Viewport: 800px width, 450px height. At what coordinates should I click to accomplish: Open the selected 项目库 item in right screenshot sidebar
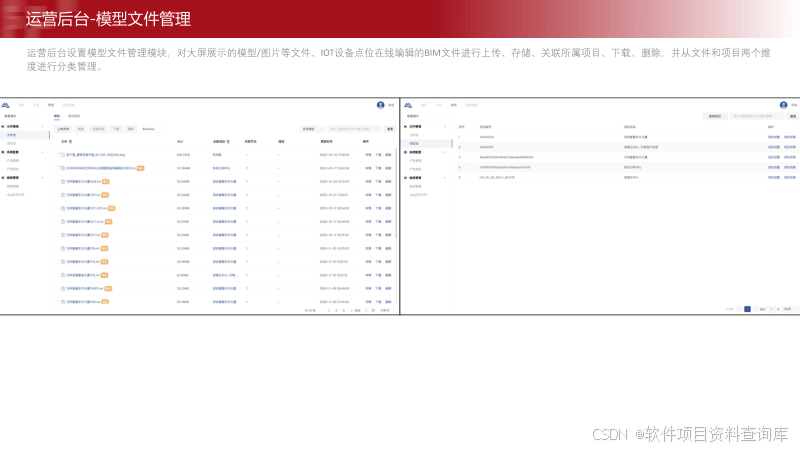pos(427,143)
